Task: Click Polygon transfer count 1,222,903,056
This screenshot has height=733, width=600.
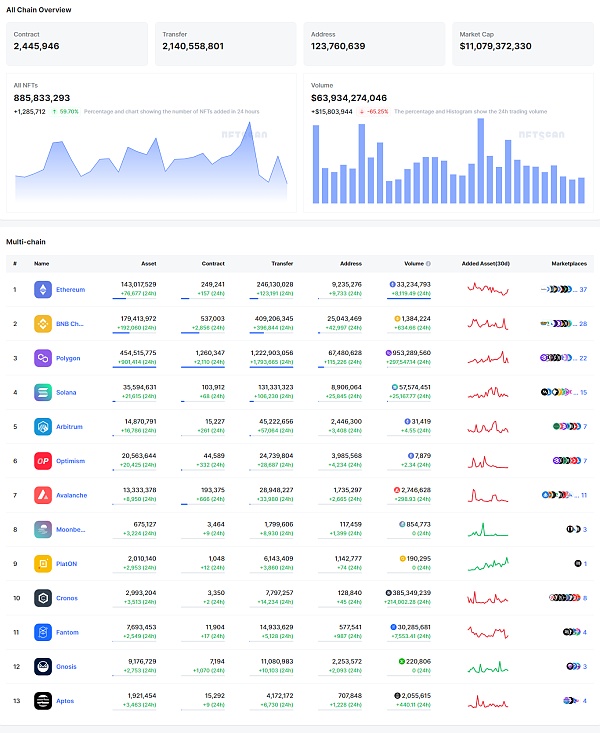Action: click(272, 353)
